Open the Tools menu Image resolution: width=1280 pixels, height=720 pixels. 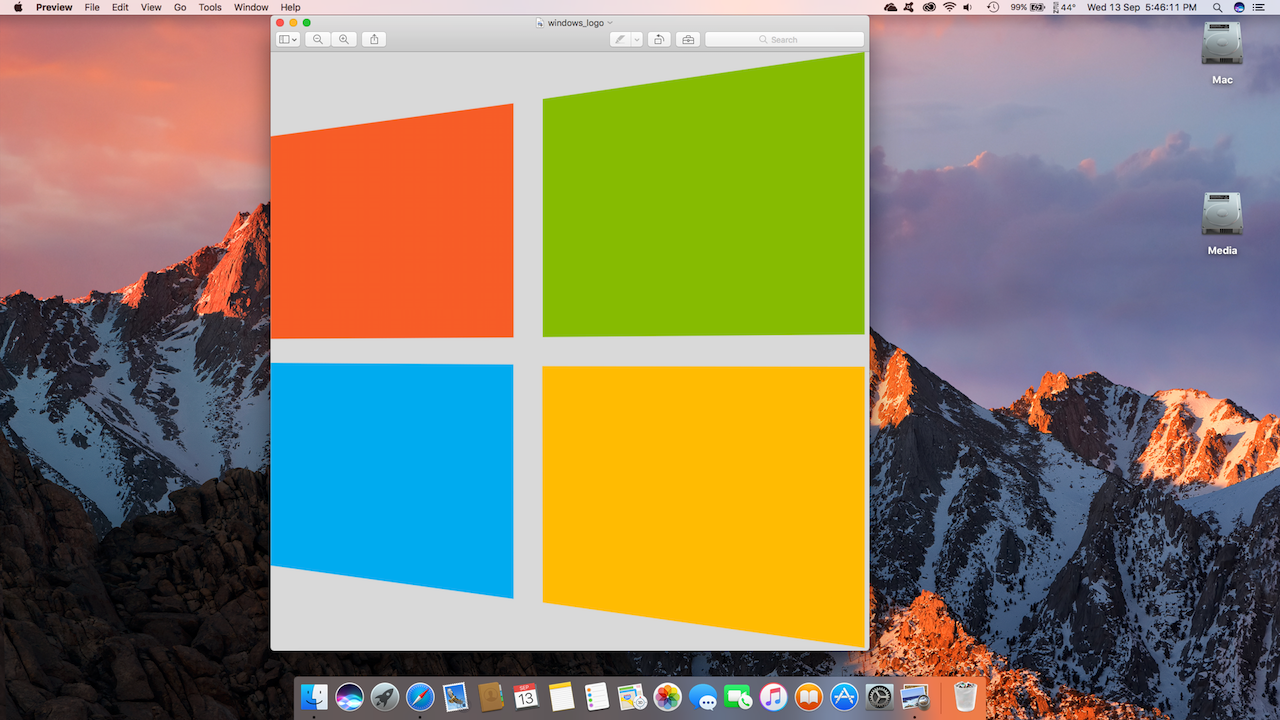210,7
